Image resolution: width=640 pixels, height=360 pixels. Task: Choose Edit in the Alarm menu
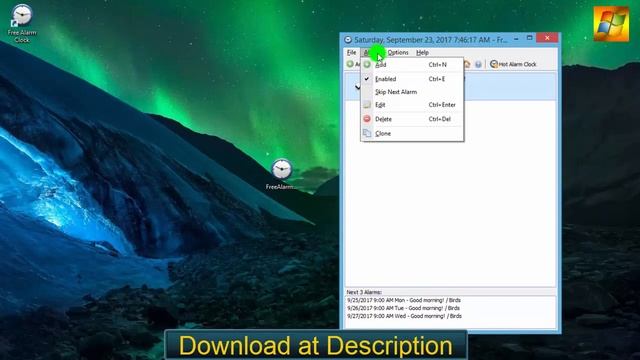412,105
